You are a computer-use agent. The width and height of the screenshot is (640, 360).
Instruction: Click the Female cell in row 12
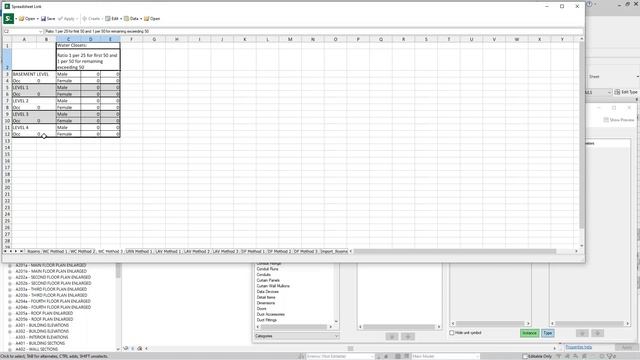click(68, 134)
